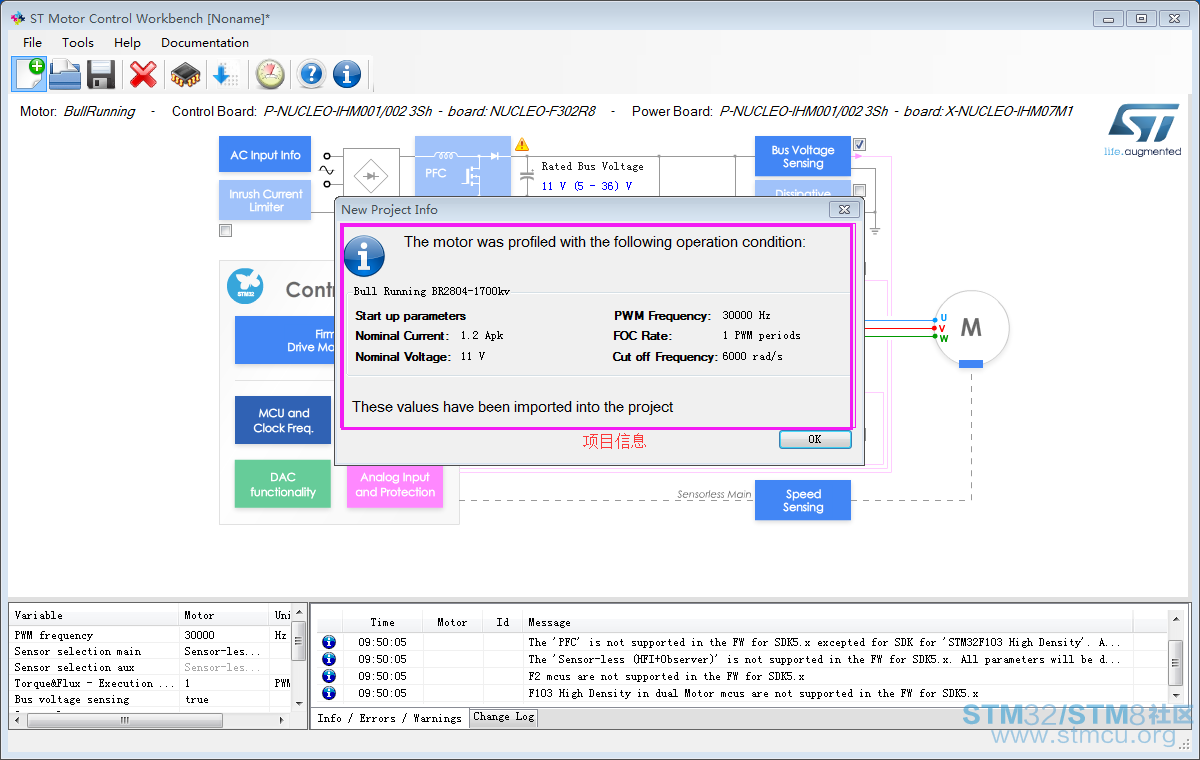Click the question mark help icon
1200x760 pixels.
tap(312, 74)
